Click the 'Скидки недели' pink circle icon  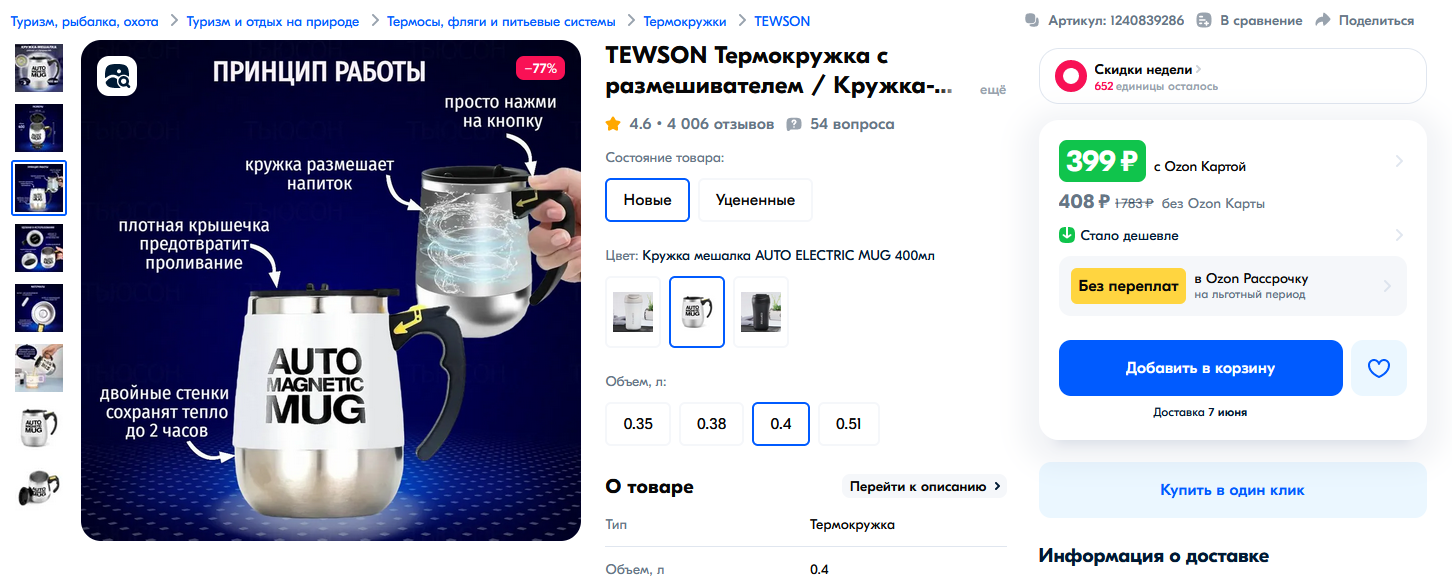[1071, 76]
